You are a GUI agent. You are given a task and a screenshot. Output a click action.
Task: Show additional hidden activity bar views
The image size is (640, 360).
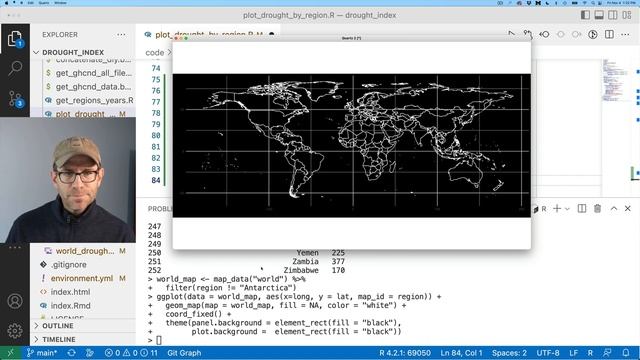(15, 247)
